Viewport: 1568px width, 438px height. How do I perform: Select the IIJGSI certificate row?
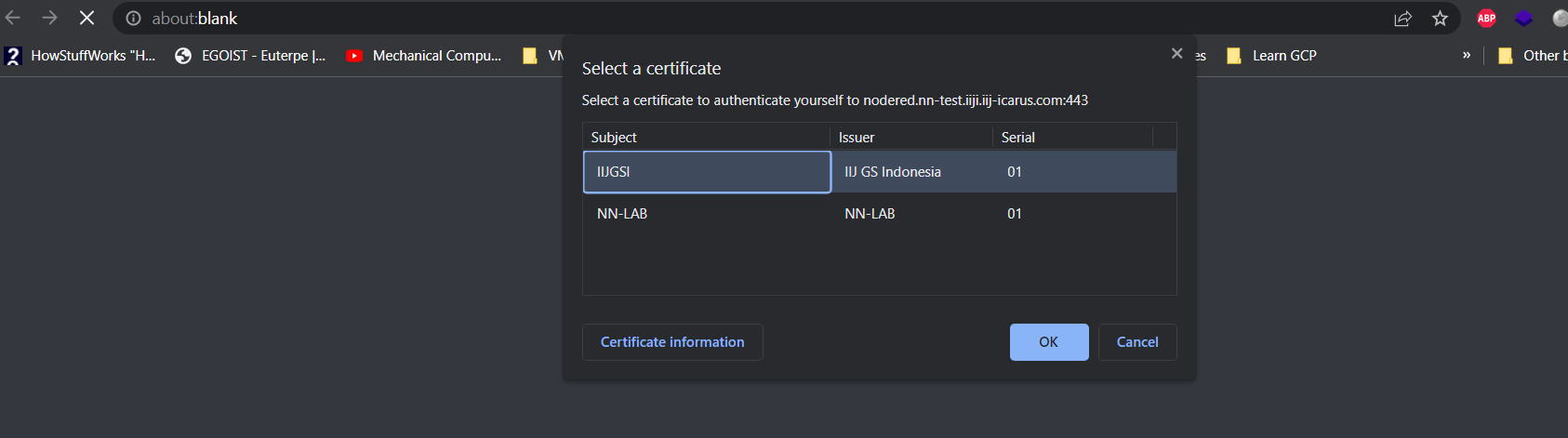pos(707,172)
